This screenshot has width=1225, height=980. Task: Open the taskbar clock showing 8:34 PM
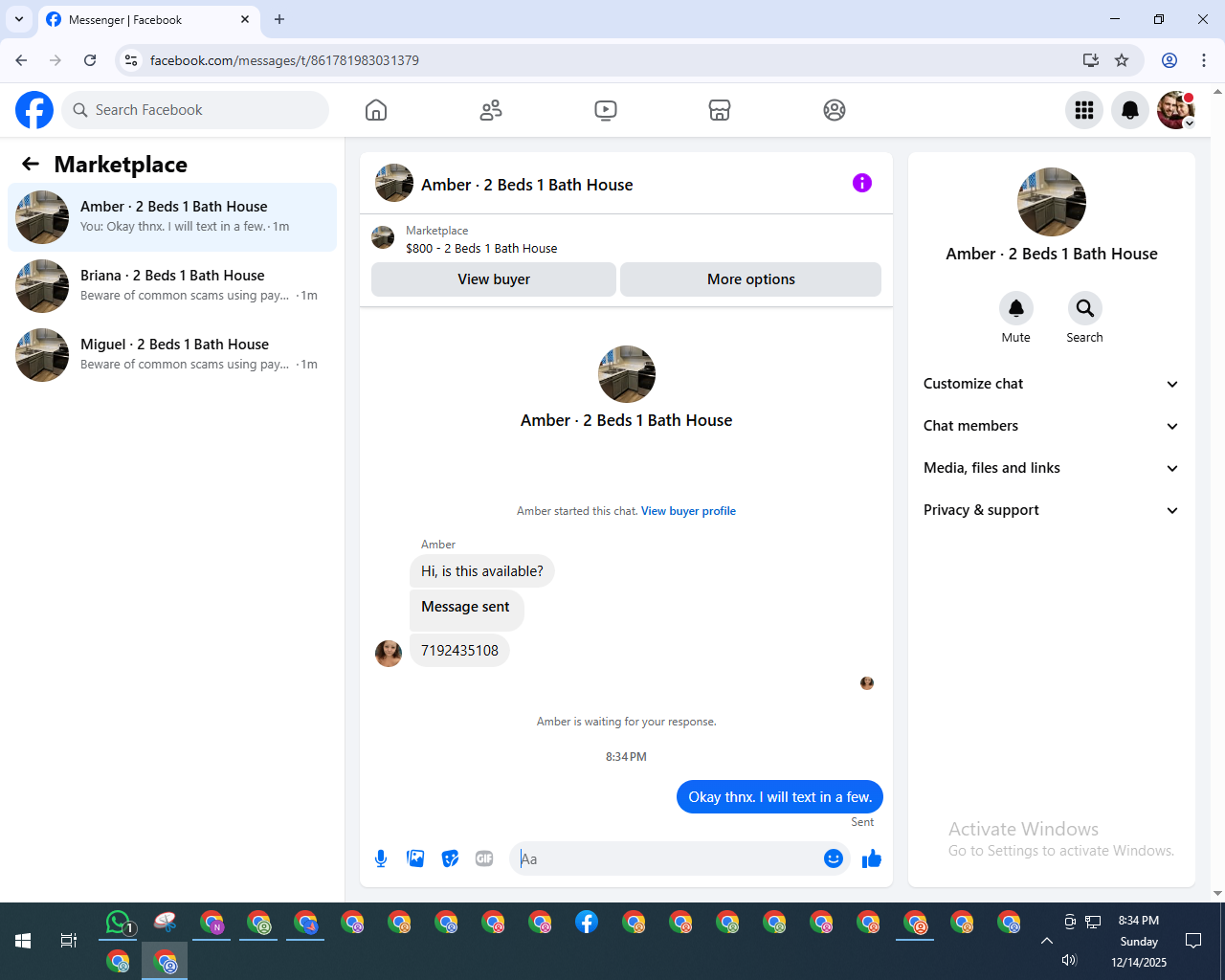pyautogui.click(x=1139, y=941)
